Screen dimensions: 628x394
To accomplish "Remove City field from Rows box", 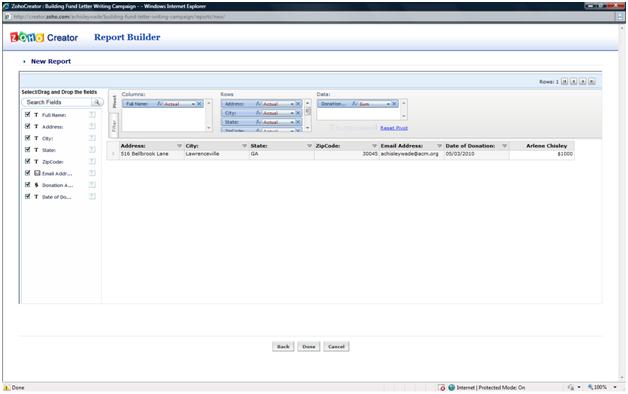I will click(298, 113).
